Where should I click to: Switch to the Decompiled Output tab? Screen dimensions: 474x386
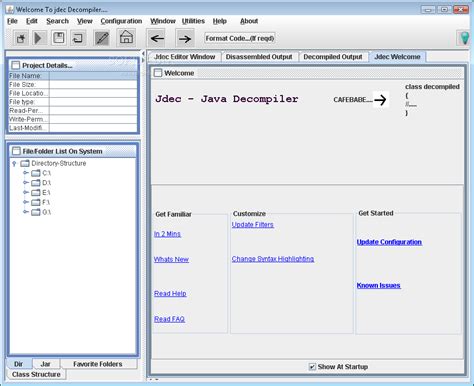tap(333, 57)
